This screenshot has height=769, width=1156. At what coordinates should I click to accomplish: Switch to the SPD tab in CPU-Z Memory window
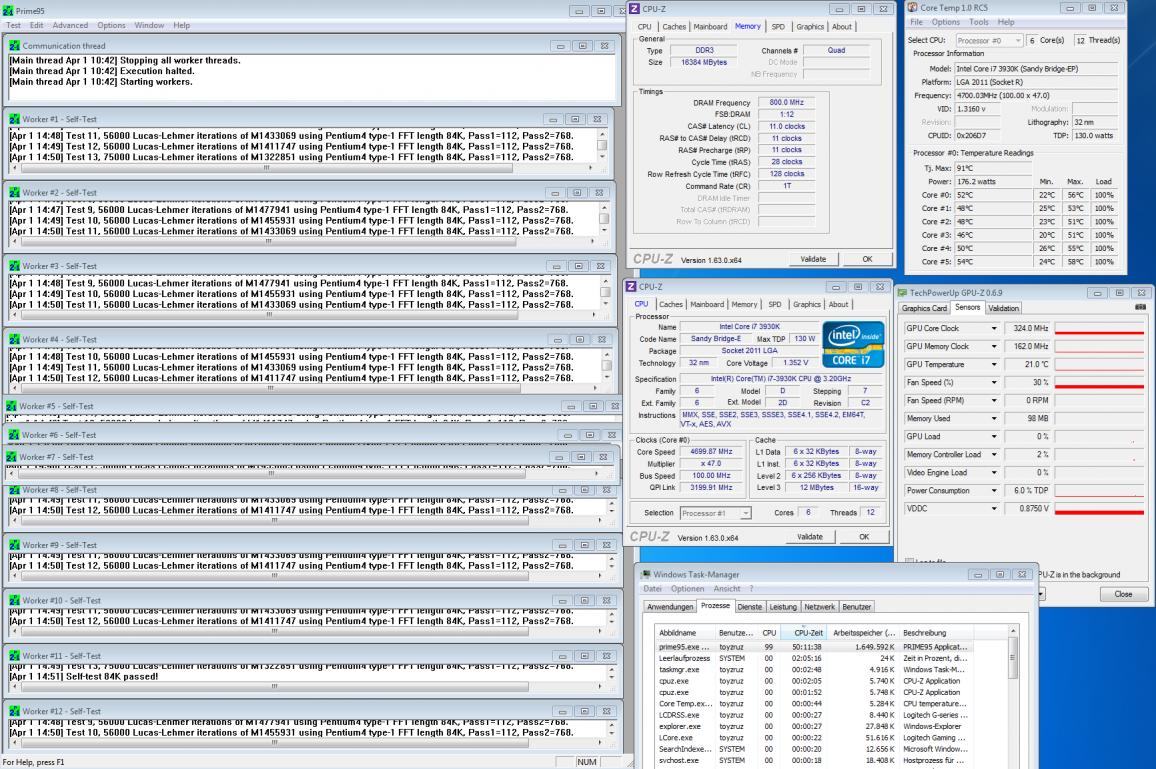coord(778,27)
